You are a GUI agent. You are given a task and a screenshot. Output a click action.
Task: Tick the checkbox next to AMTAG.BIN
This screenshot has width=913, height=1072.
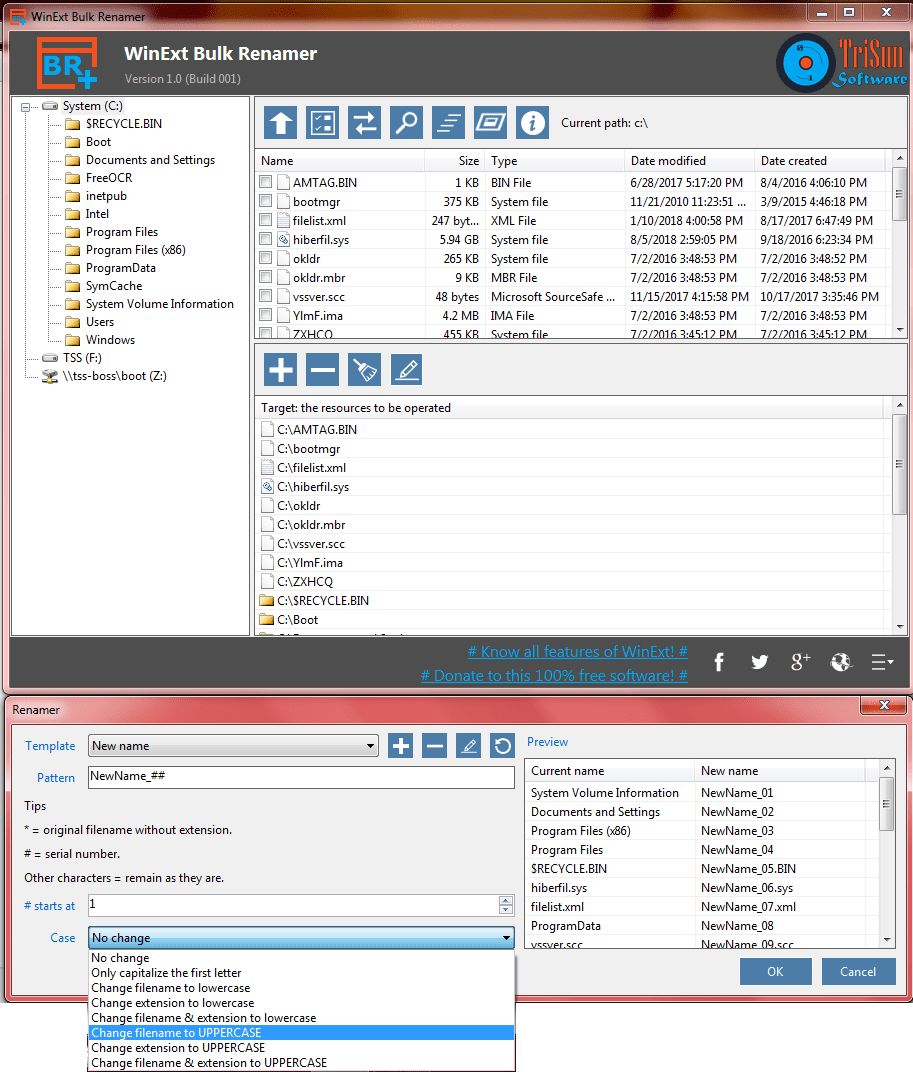click(x=264, y=182)
